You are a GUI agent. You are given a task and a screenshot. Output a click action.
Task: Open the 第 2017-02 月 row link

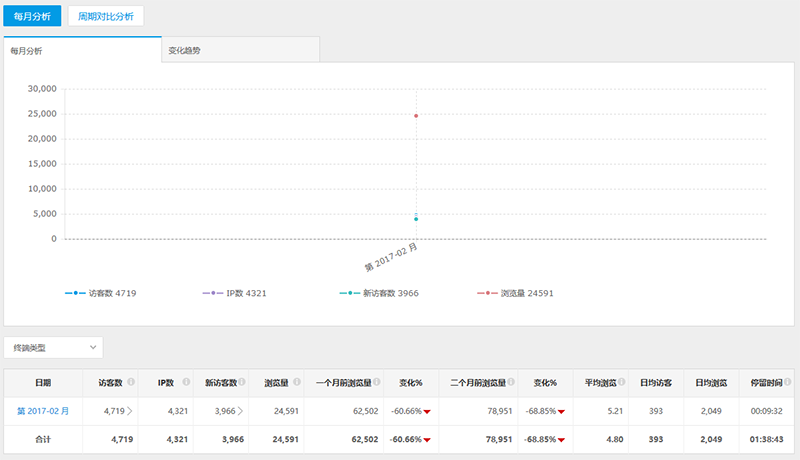click(x=42, y=410)
